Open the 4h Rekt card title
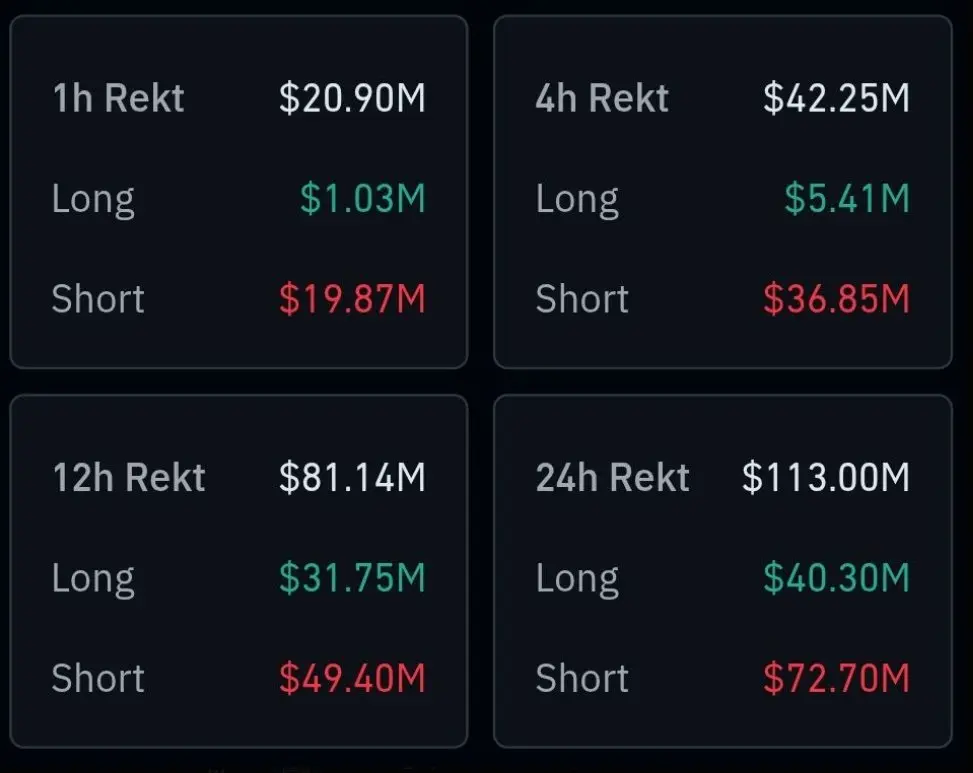973x773 pixels. [x=602, y=98]
